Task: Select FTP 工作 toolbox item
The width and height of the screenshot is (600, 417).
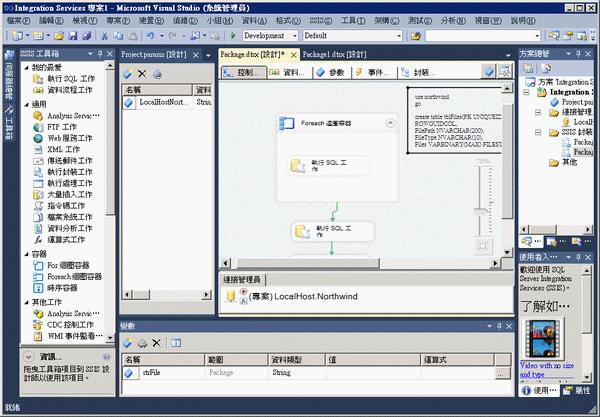Action: coord(55,127)
